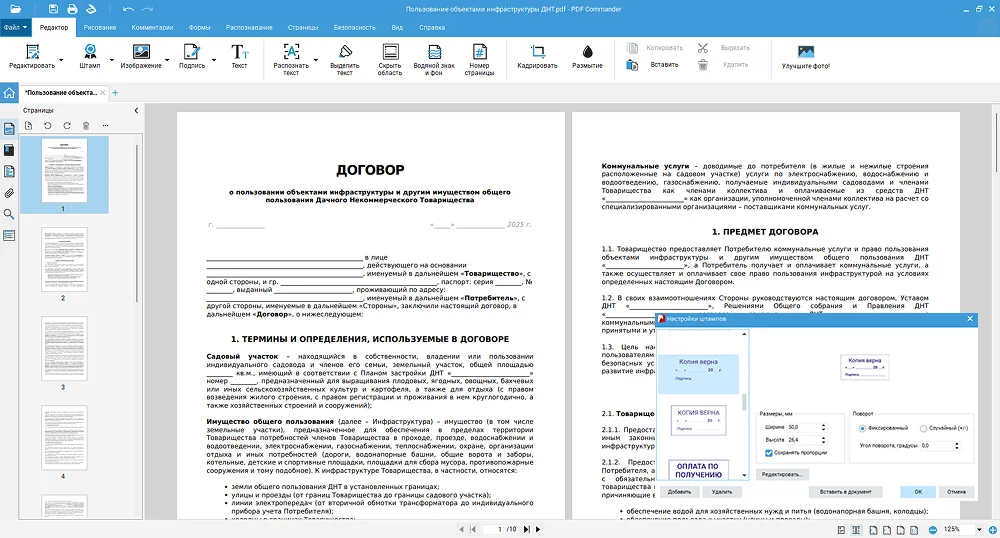Click the Номер страницы icon

click(479, 52)
